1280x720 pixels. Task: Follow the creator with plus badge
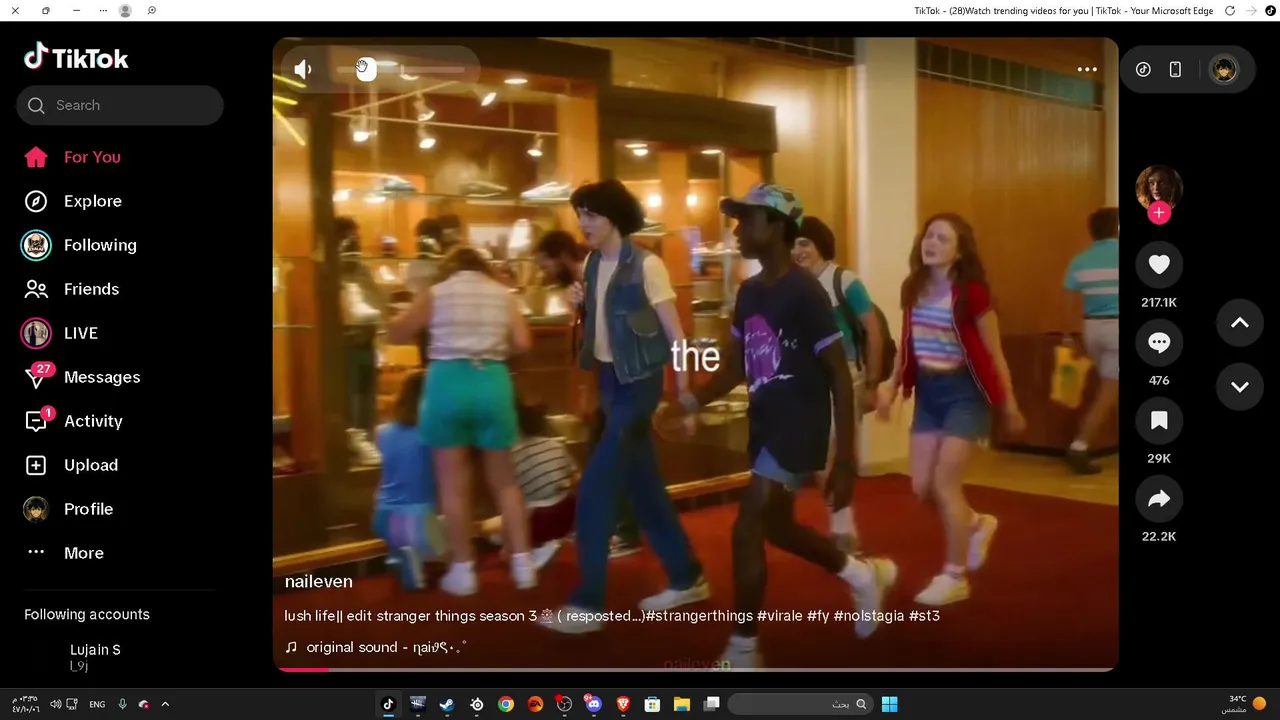point(1159,213)
